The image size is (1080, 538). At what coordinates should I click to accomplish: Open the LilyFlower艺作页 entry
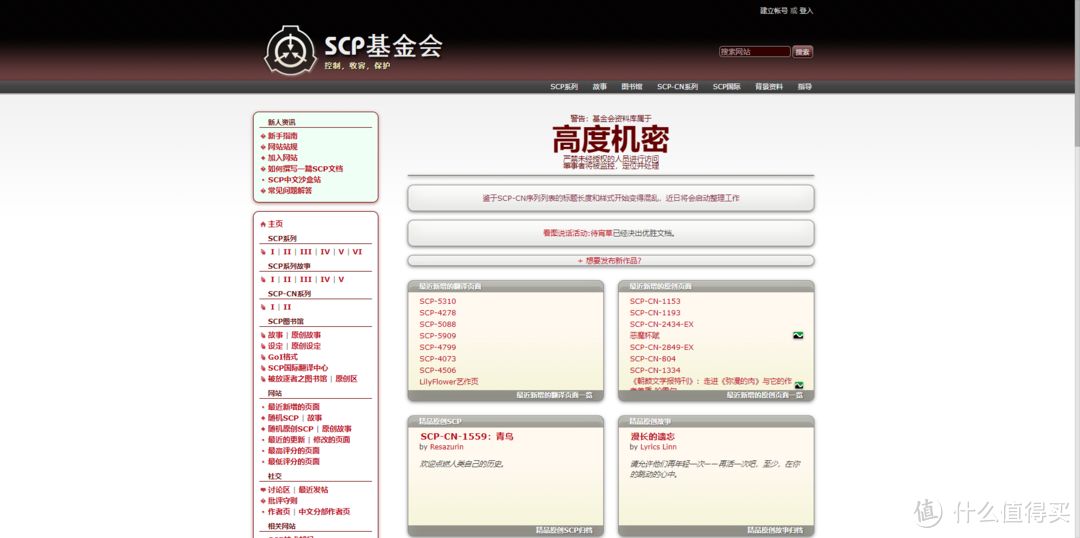pyautogui.click(x=448, y=382)
